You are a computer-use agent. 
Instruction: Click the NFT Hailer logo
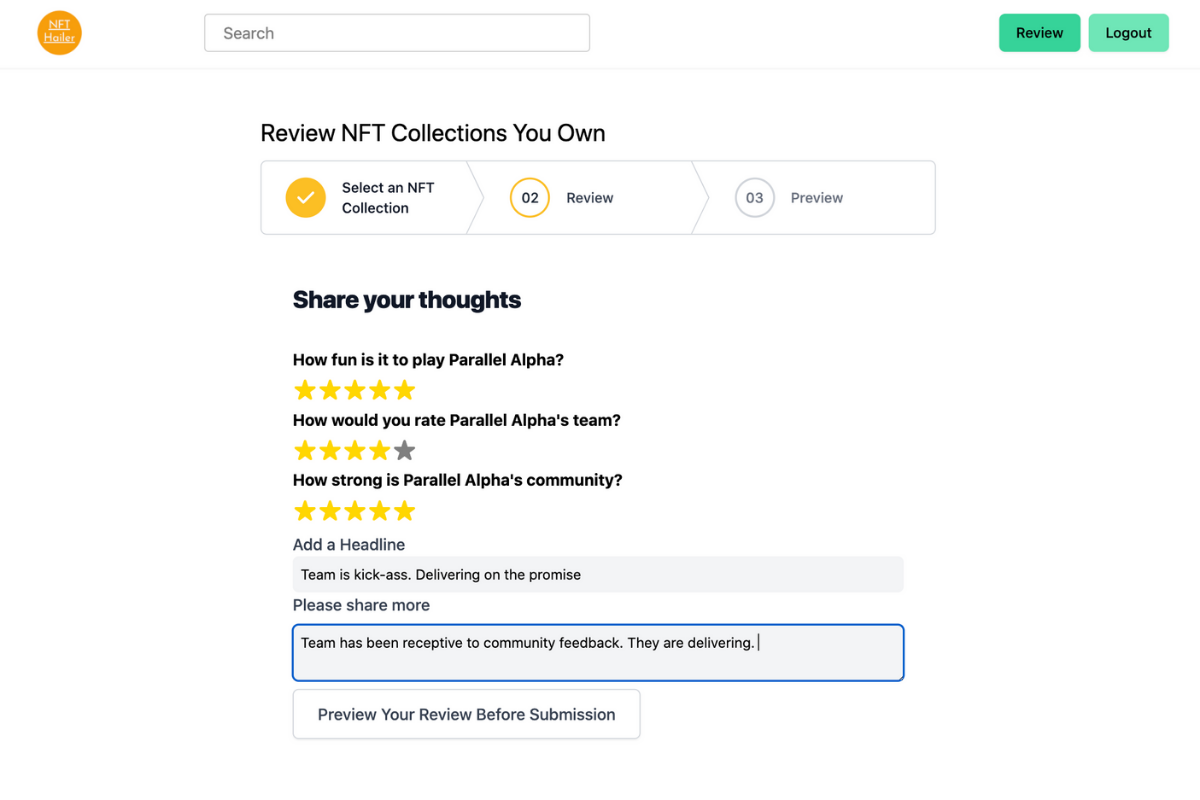click(59, 33)
